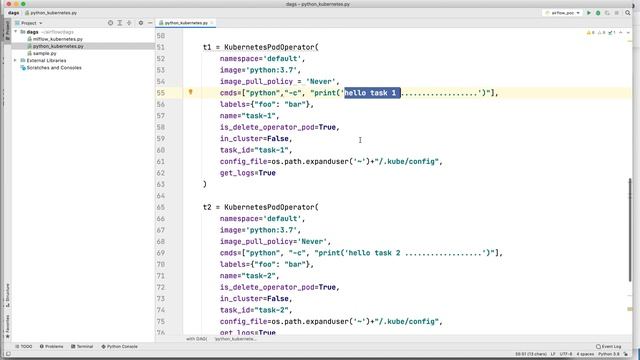
Task: Start debugging with the green bug icon
Action: 598,13
